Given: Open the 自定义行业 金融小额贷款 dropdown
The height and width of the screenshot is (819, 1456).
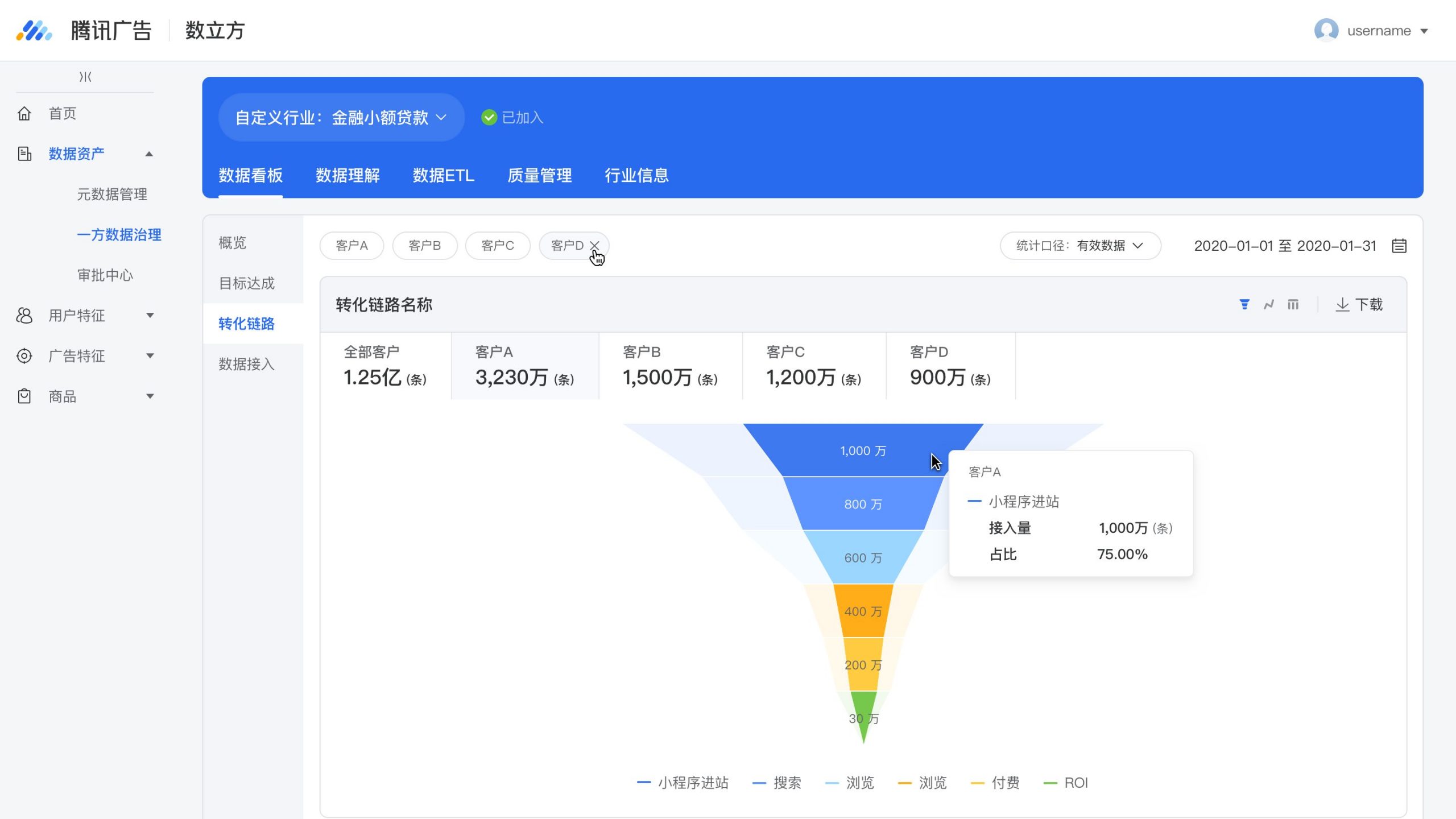Looking at the screenshot, I should 341,118.
